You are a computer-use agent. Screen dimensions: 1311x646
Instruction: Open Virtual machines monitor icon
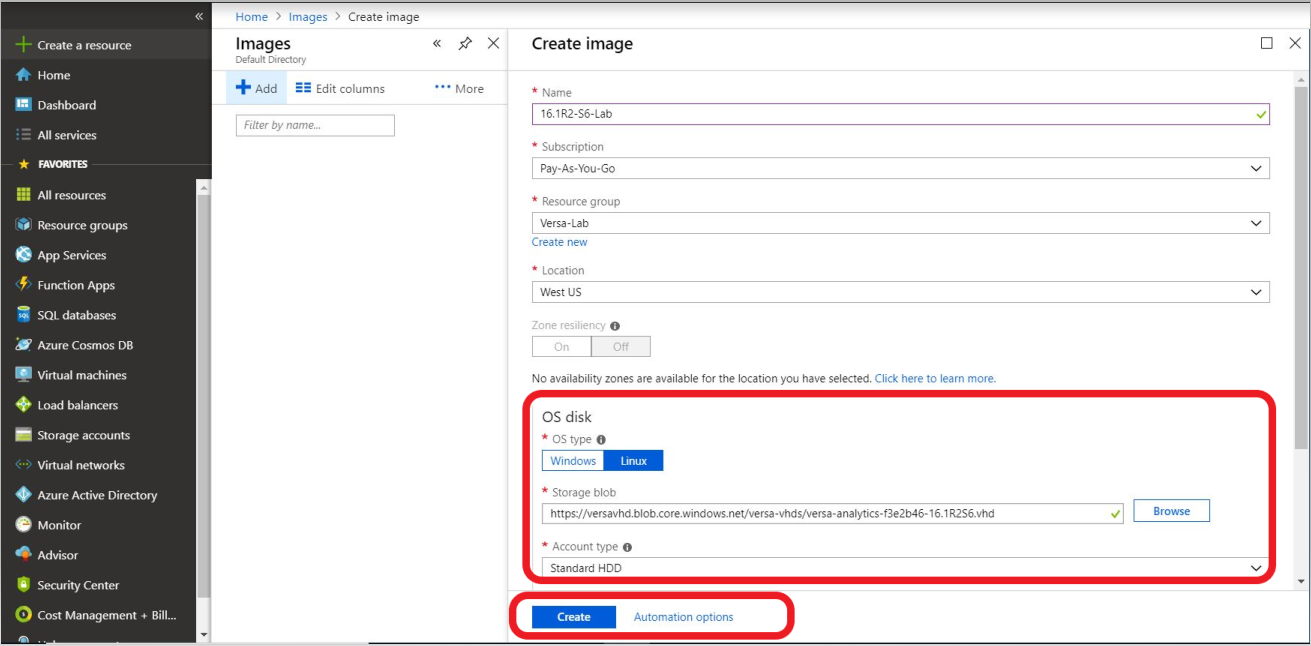click(x=23, y=375)
